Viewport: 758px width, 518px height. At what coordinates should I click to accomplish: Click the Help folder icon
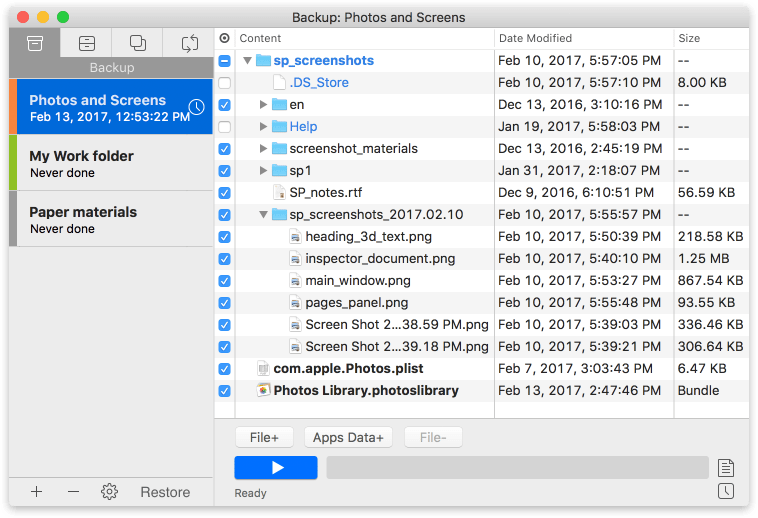click(x=279, y=127)
